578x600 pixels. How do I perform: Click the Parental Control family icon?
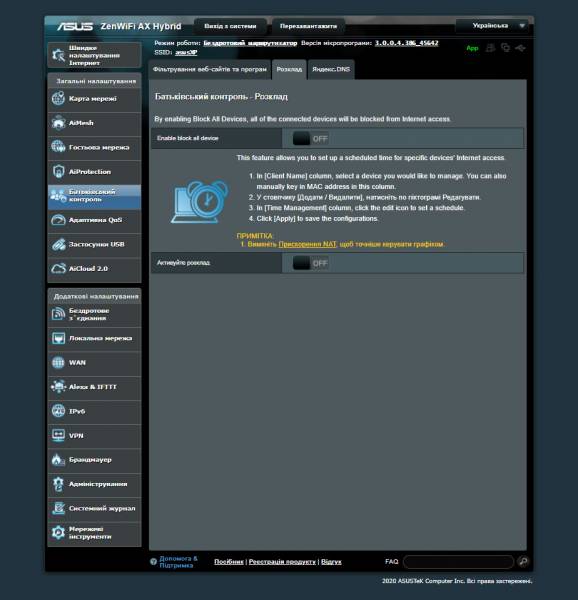[x=59, y=196]
